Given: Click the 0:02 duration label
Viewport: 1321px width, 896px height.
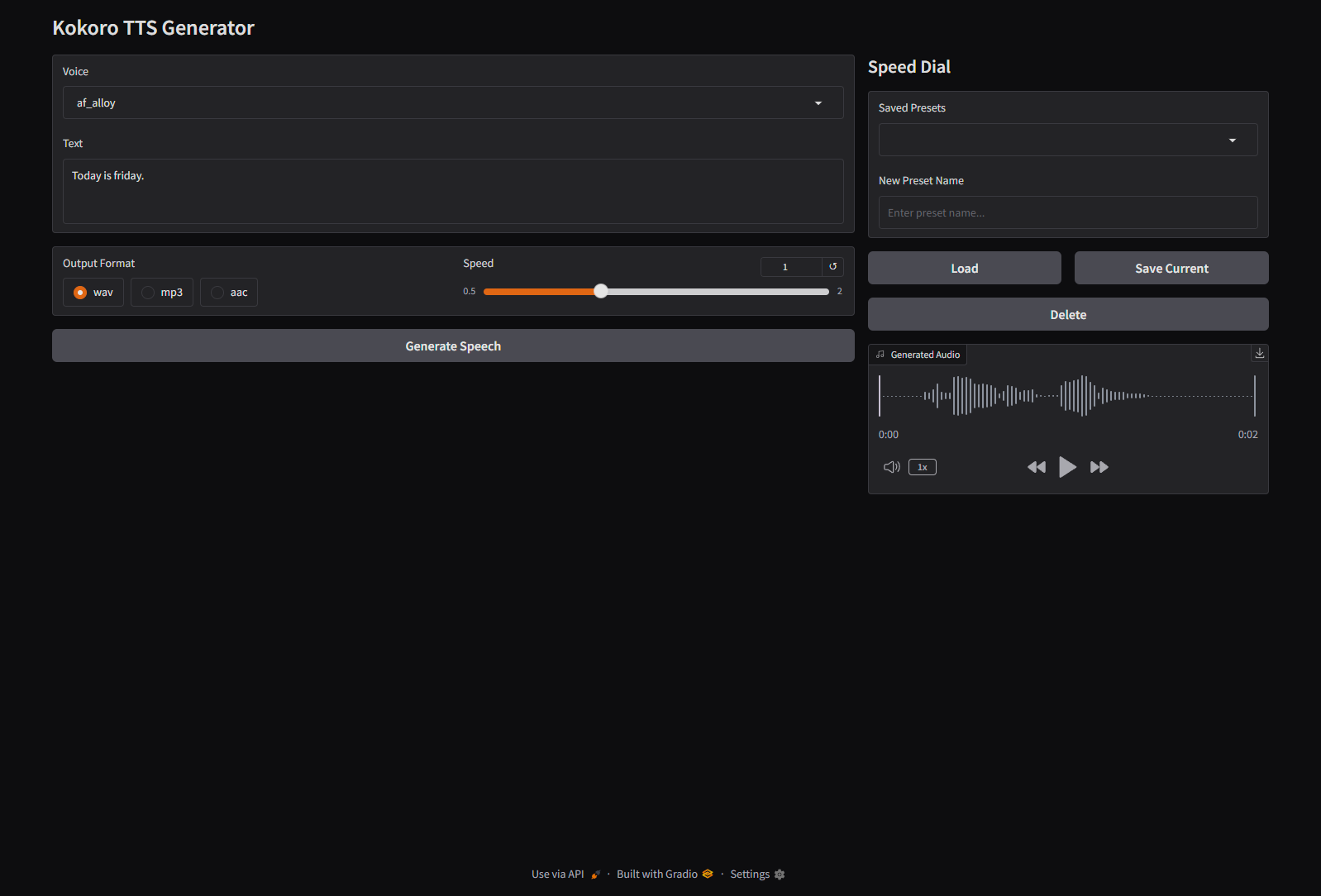Looking at the screenshot, I should pyautogui.click(x=1247, y=434).
